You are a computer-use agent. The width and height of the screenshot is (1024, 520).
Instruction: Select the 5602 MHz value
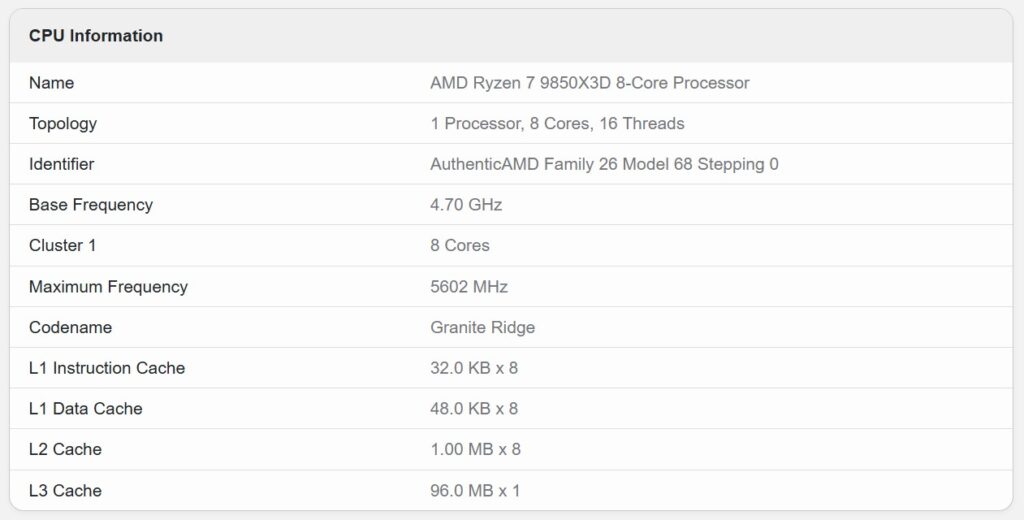(x=469, y=287)
